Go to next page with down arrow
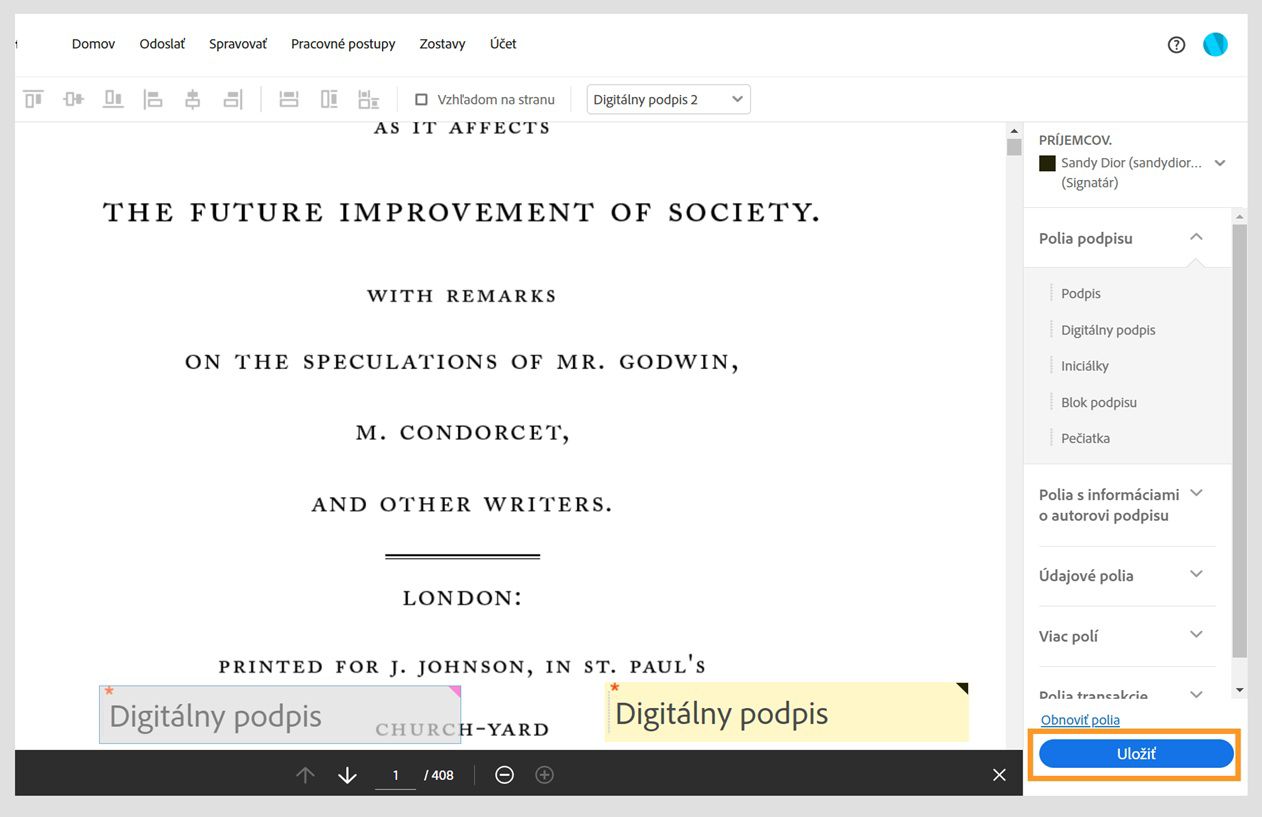The image size is (1262, 817). click(x=347, y=775)
